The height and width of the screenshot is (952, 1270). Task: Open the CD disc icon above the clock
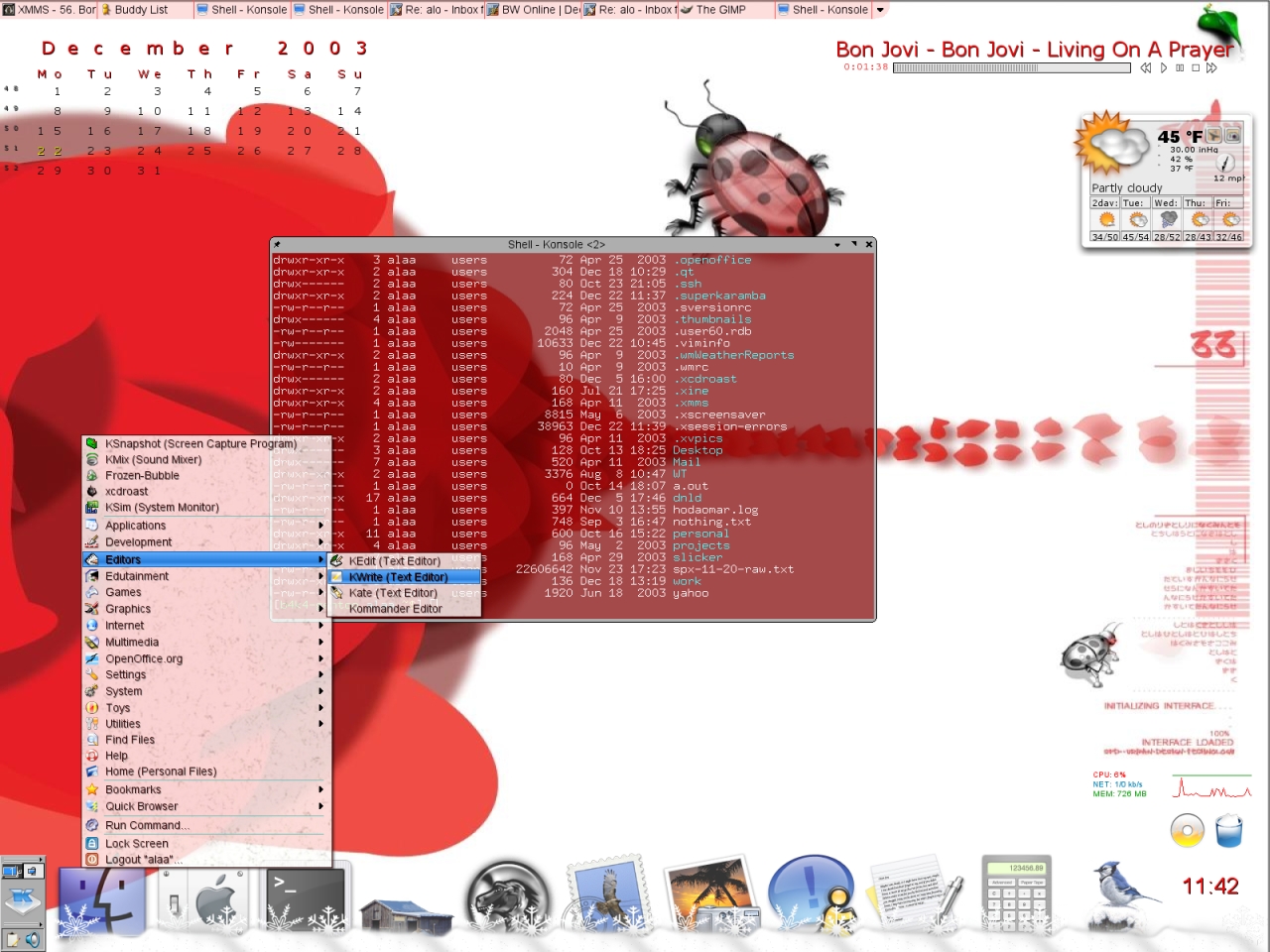coord(1187,831)
